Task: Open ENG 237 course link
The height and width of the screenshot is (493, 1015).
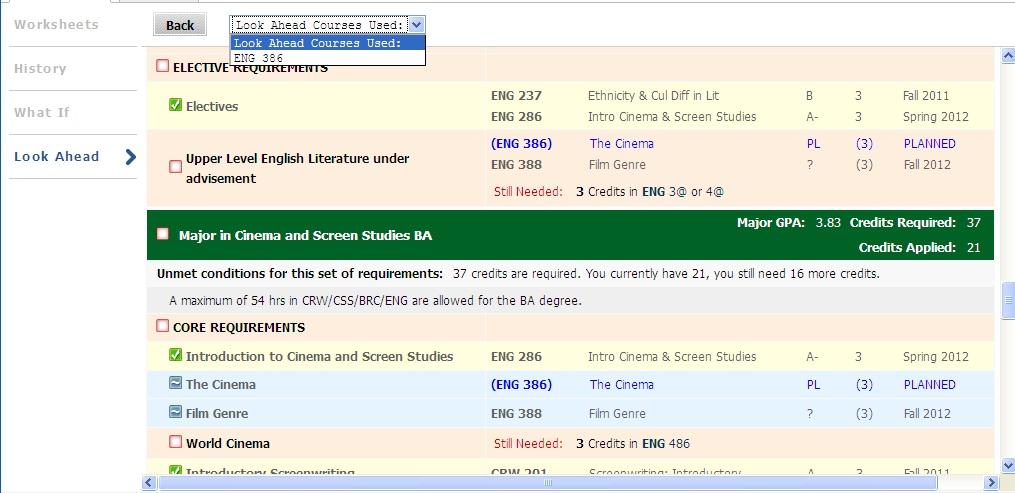Action: pos(517,96)
